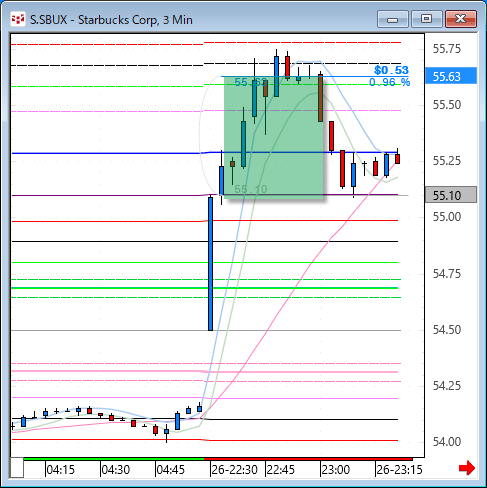The width and height of the screenshot is (487, 488).
Task: Click the 55.25 price axis label
Action: click(x=447, y=161)
